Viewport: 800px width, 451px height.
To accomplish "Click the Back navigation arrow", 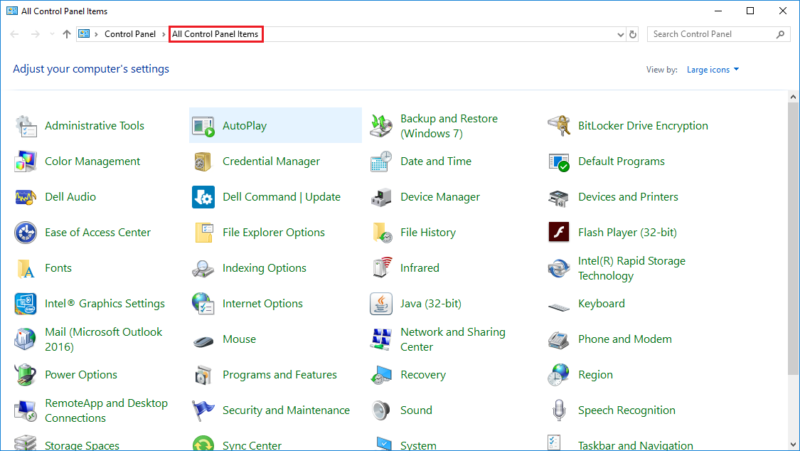I will coord(14,34).
